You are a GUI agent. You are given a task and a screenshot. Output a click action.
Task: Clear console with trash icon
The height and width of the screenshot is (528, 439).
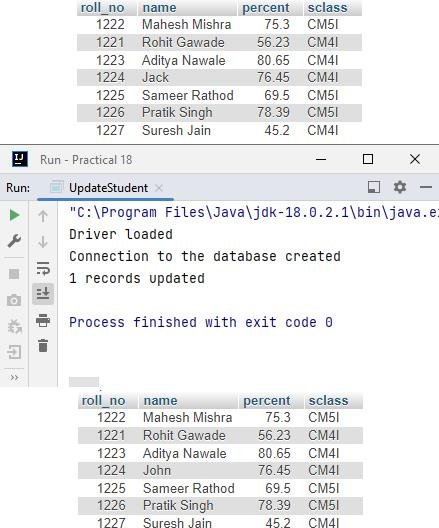(x=43, y=345)
